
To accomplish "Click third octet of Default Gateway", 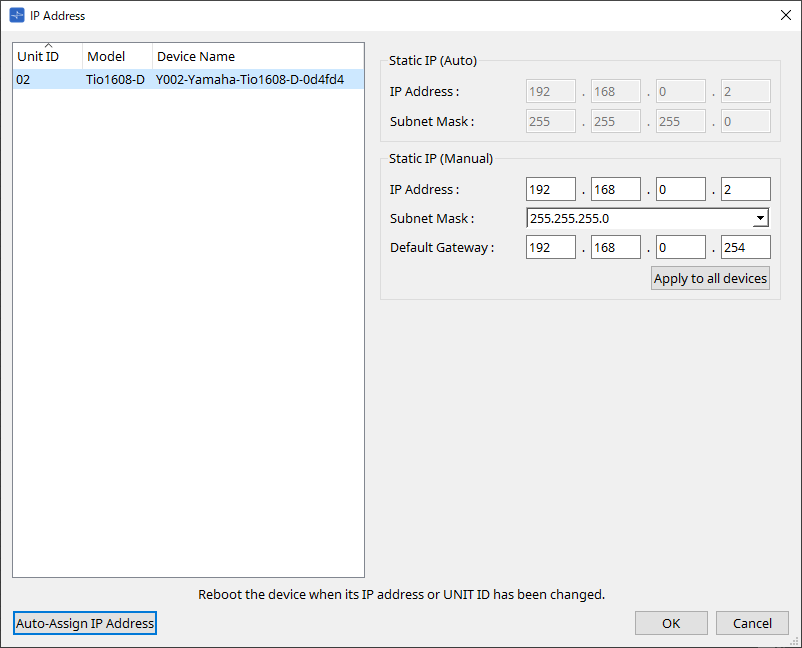I will coord(681,248).
